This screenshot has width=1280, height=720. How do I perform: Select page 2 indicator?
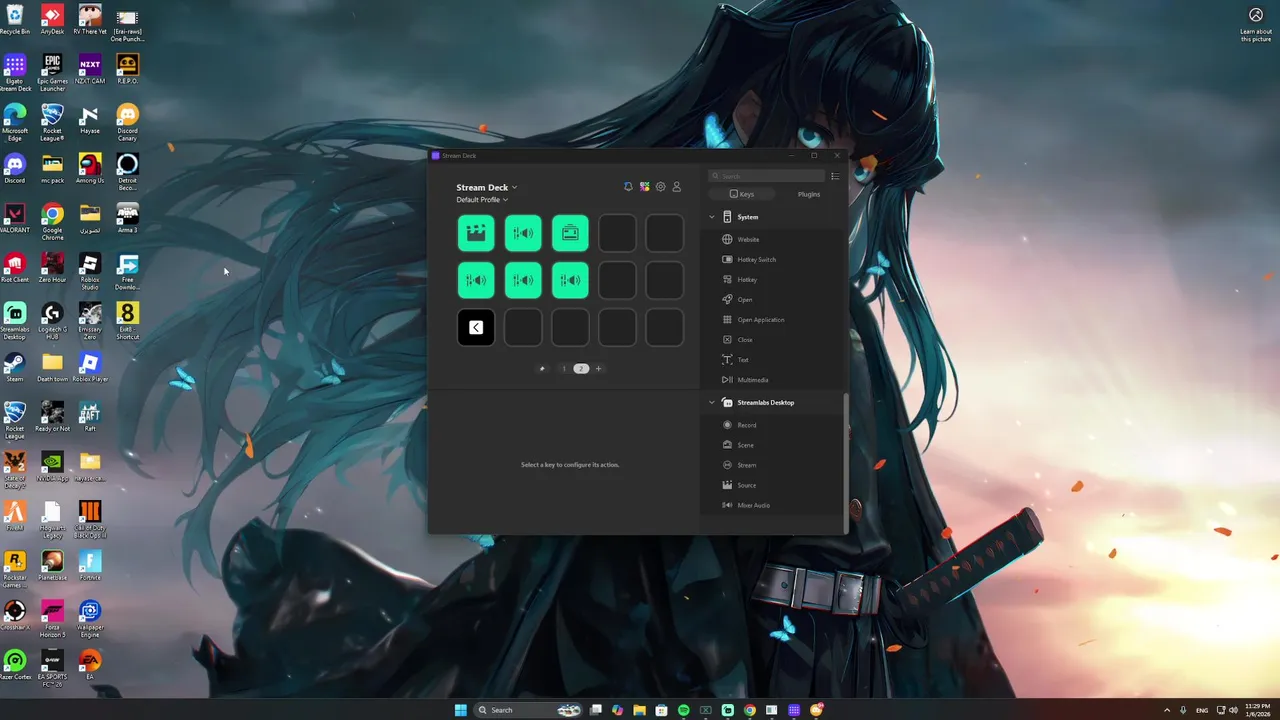pos(581,368)
